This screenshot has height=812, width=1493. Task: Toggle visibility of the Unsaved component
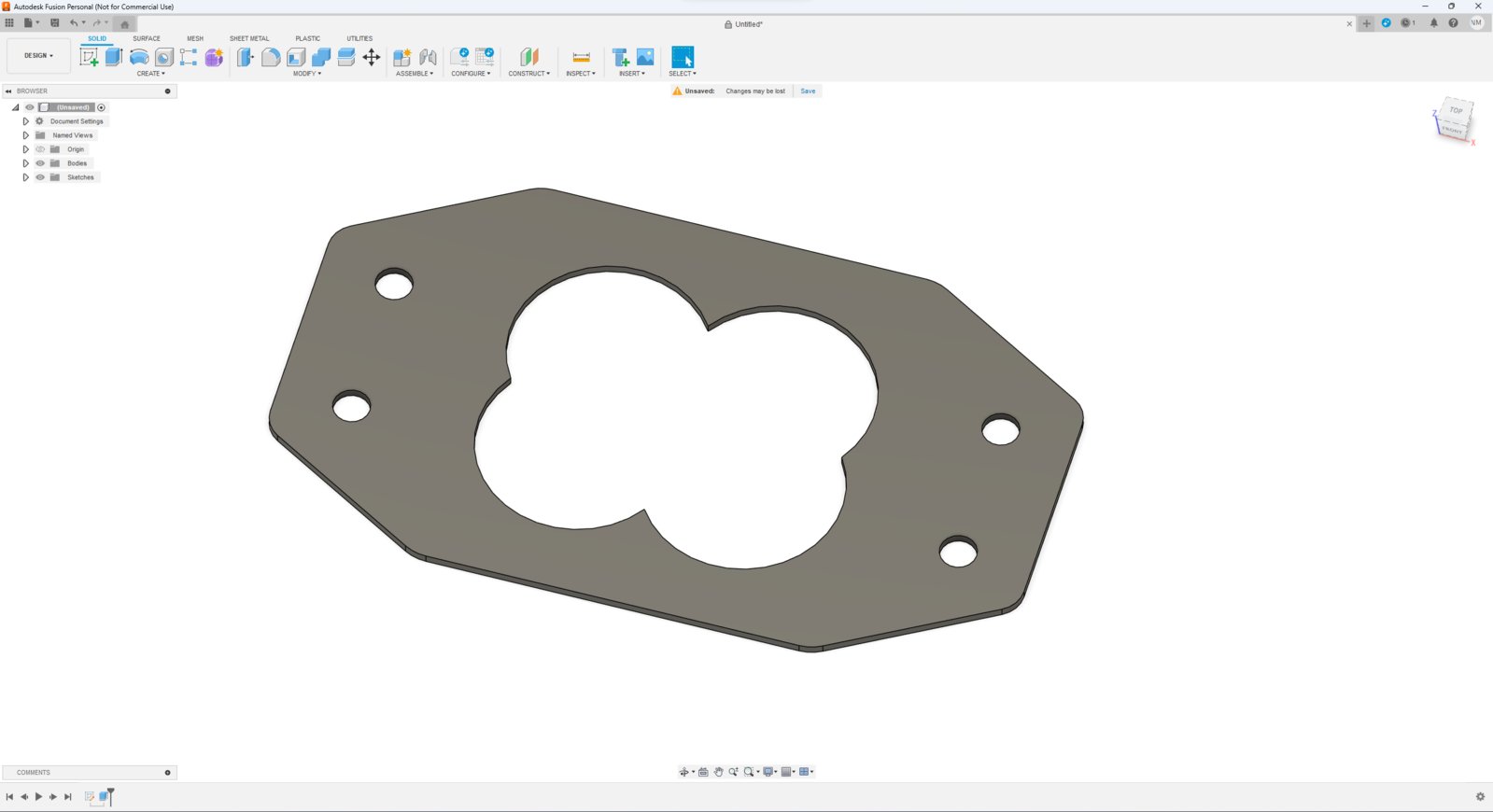(x=29, y=107)
